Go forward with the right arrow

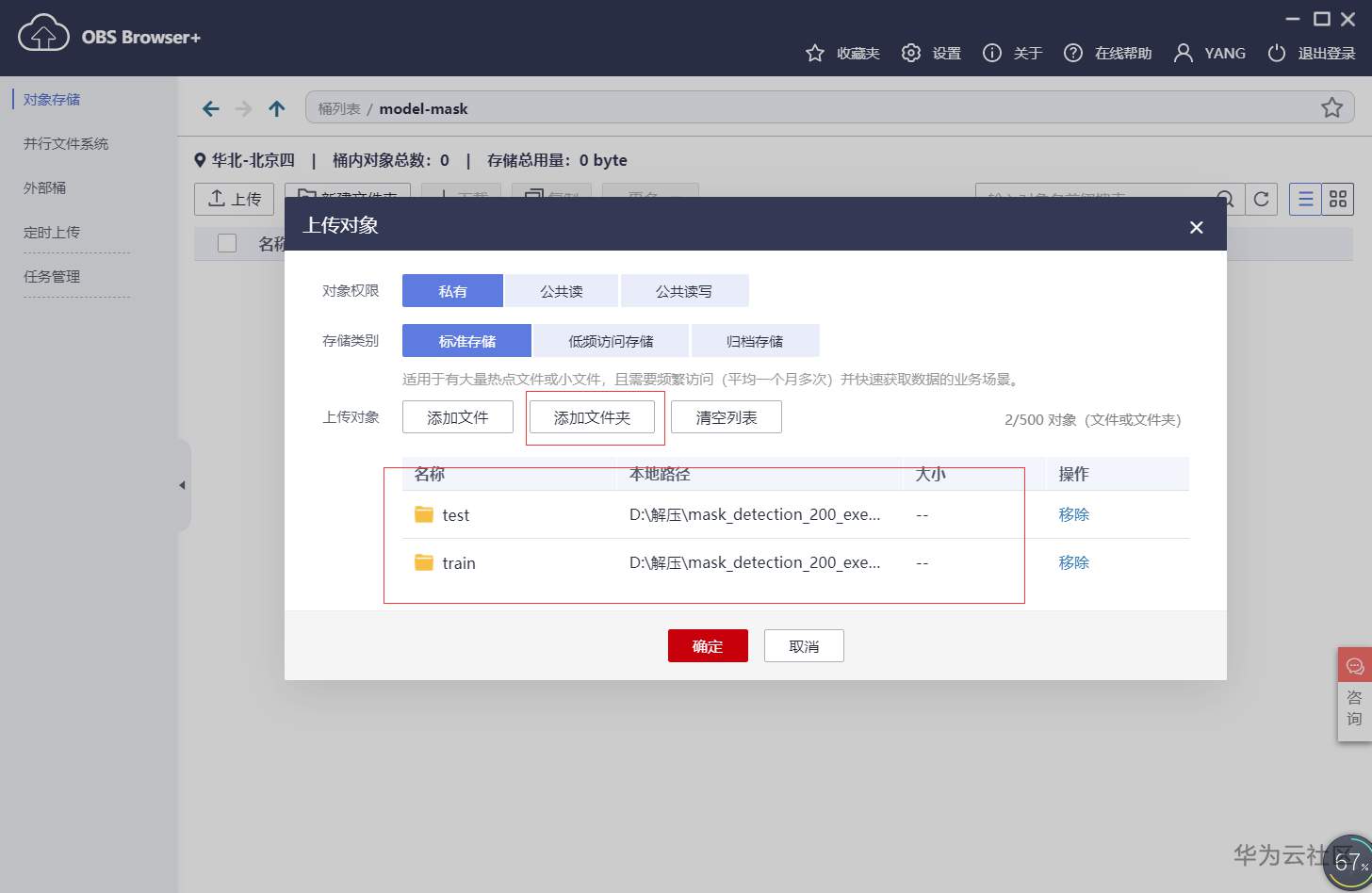coord(243,108)
